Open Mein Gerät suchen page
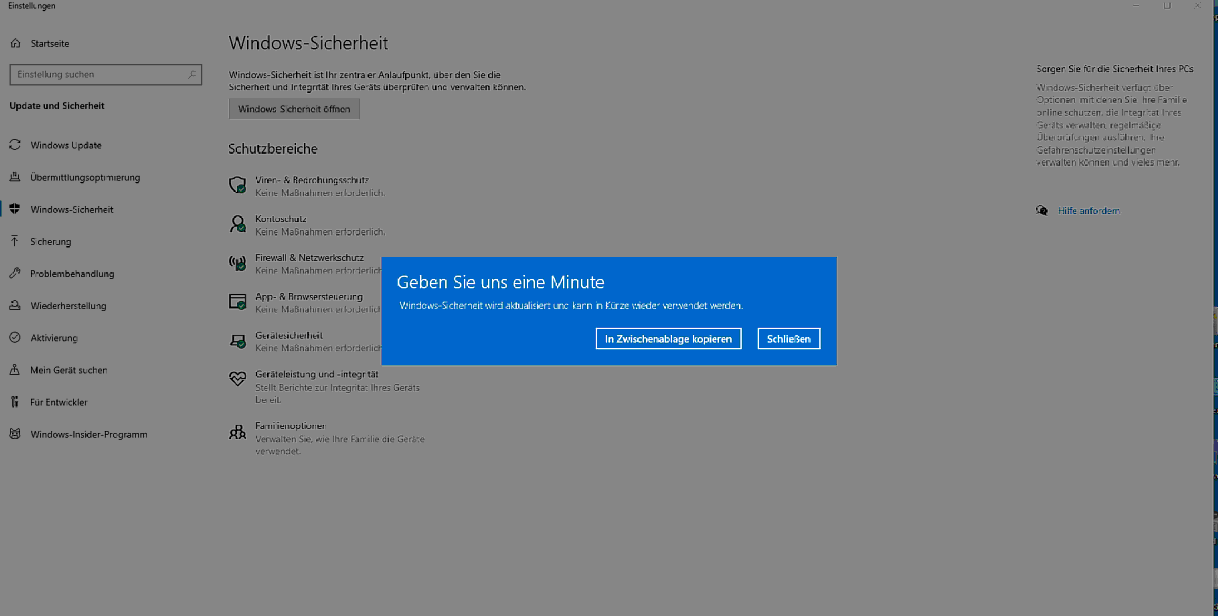 [x=69, y=370]
